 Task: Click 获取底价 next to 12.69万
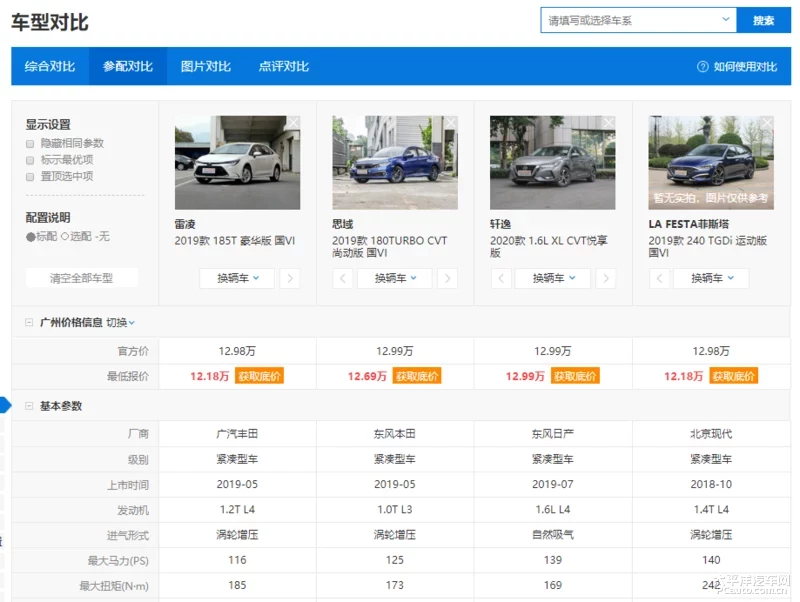417,377
